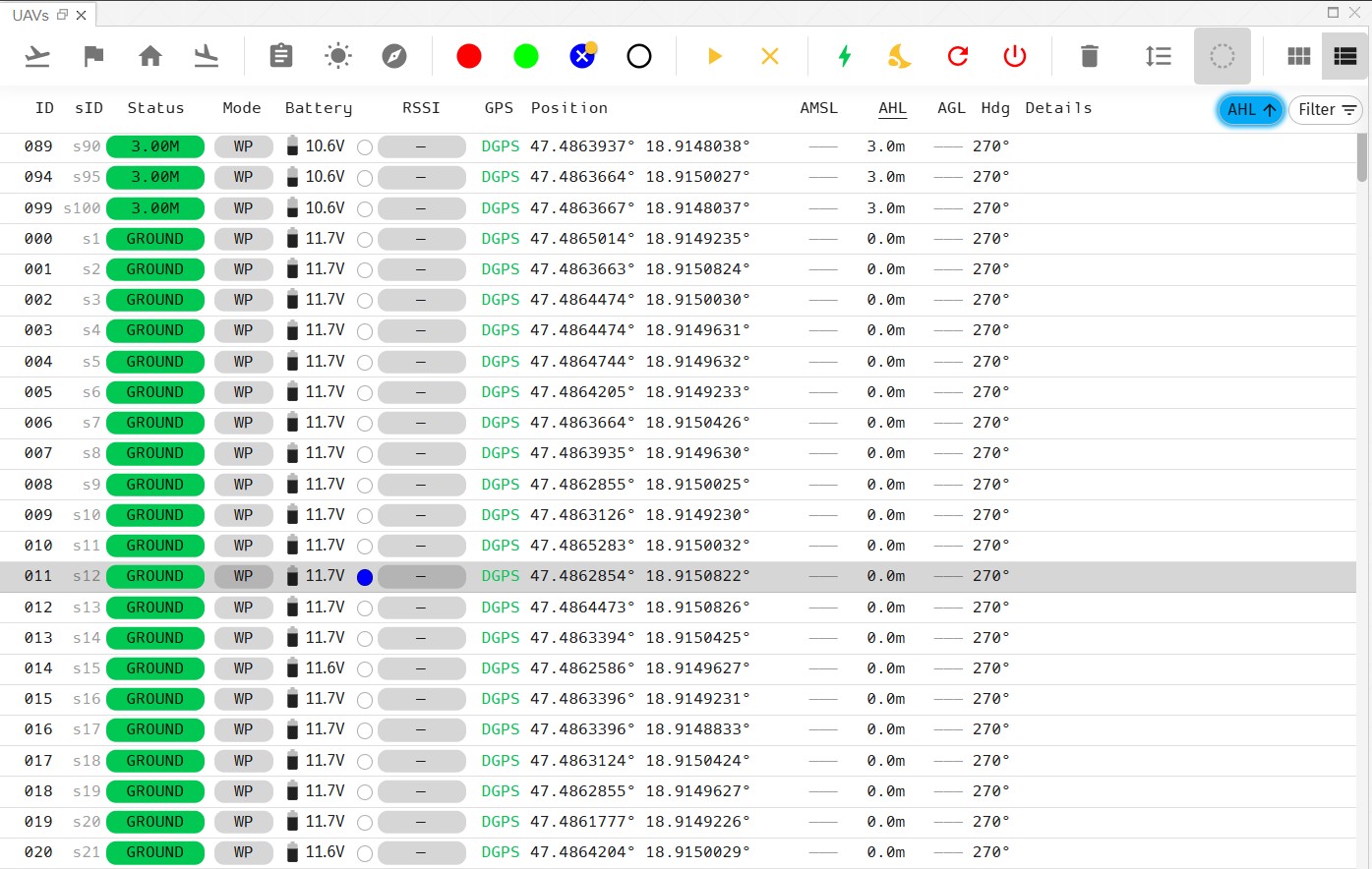The height and width of the screenshot is (869, 1372).
Task: Remove drones using the trash icon
Action: pos(1089,56)
